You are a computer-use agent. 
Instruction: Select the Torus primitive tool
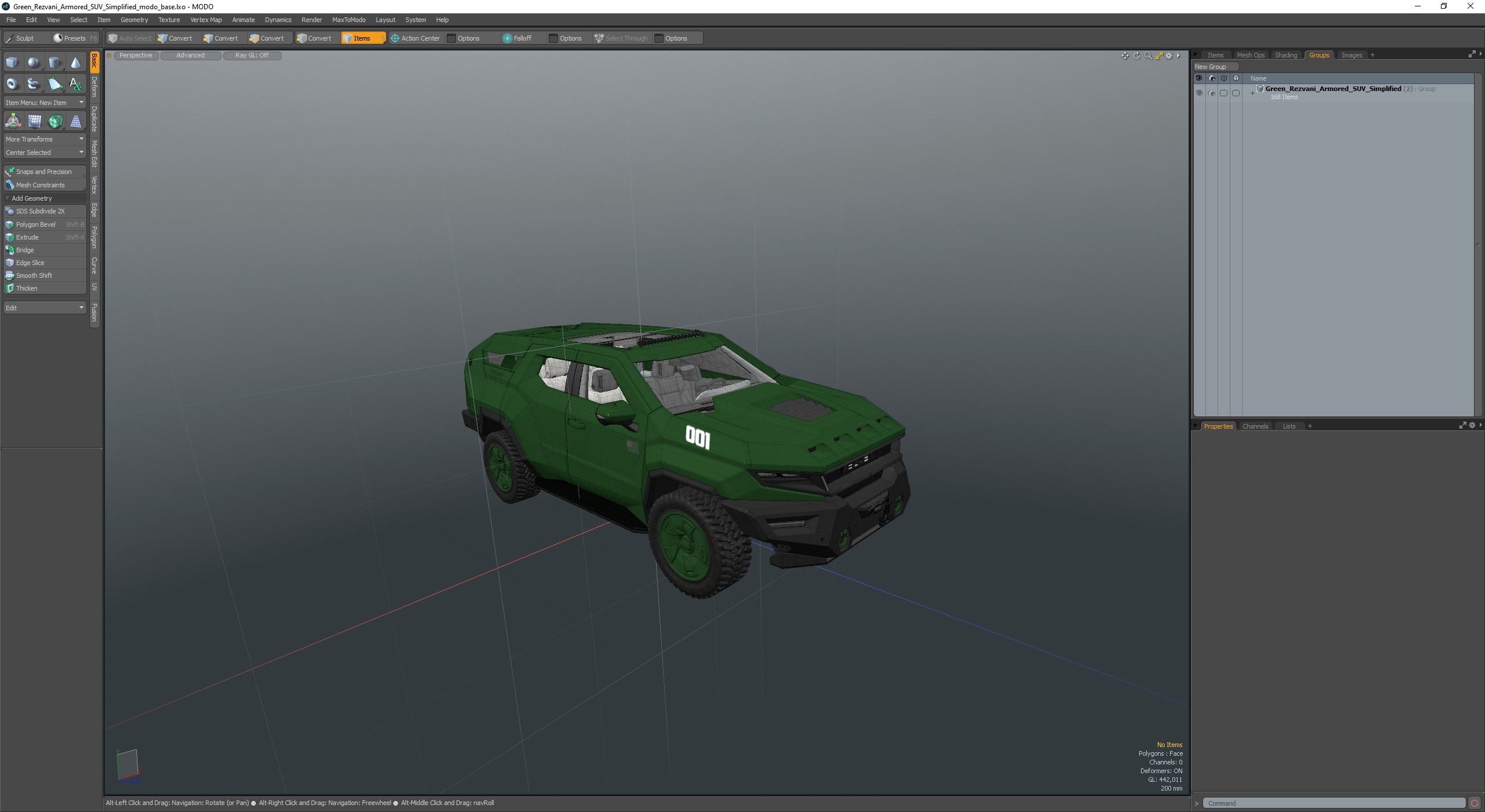[x=12, y=84]
